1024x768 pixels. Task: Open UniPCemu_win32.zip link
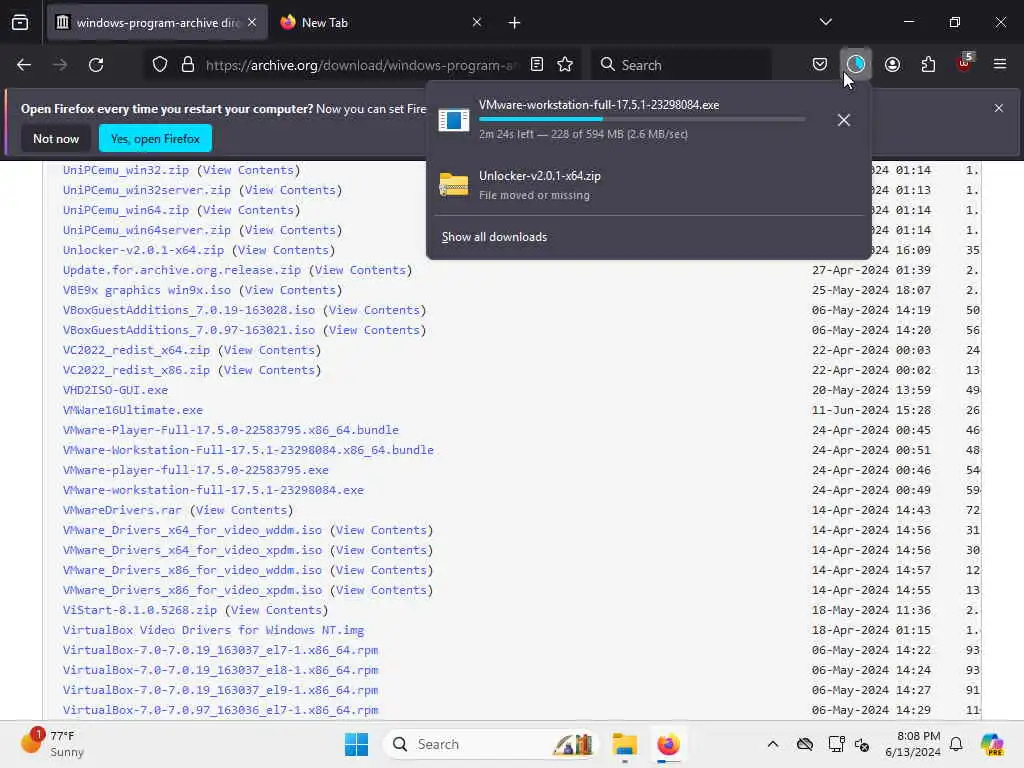(x=126, y=170)
